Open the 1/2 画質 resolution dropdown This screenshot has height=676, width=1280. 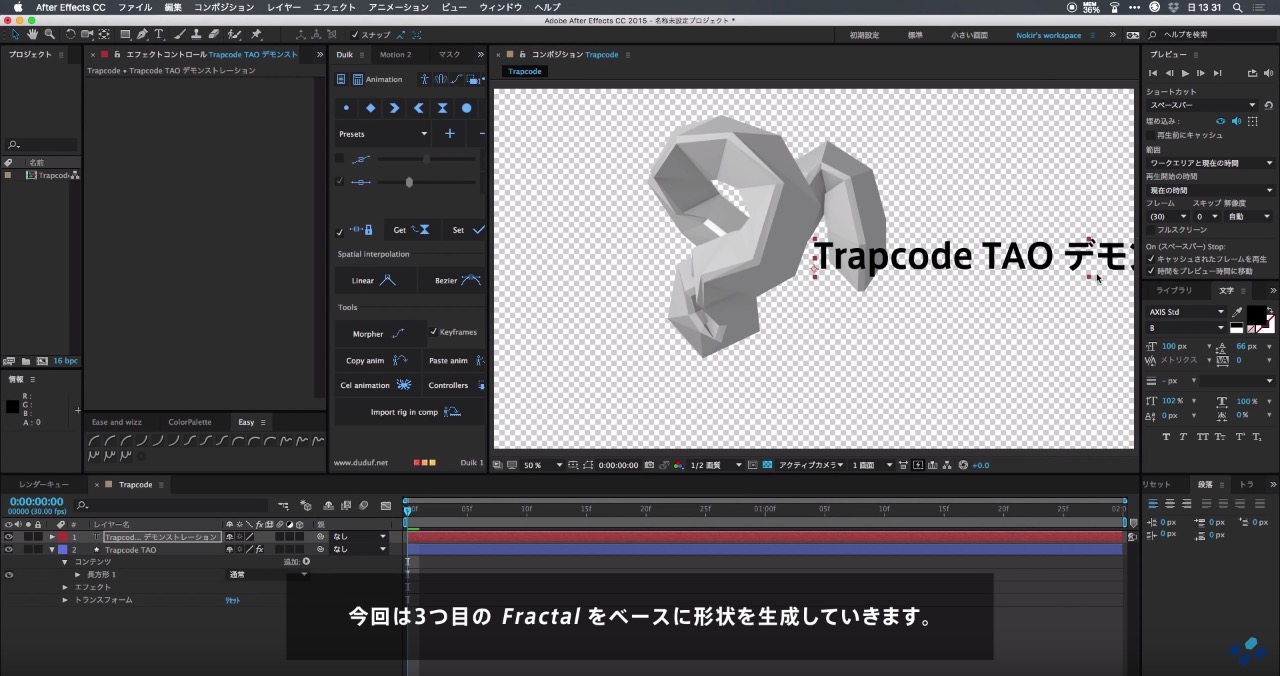pyautogui.click(x=708, y=464)
